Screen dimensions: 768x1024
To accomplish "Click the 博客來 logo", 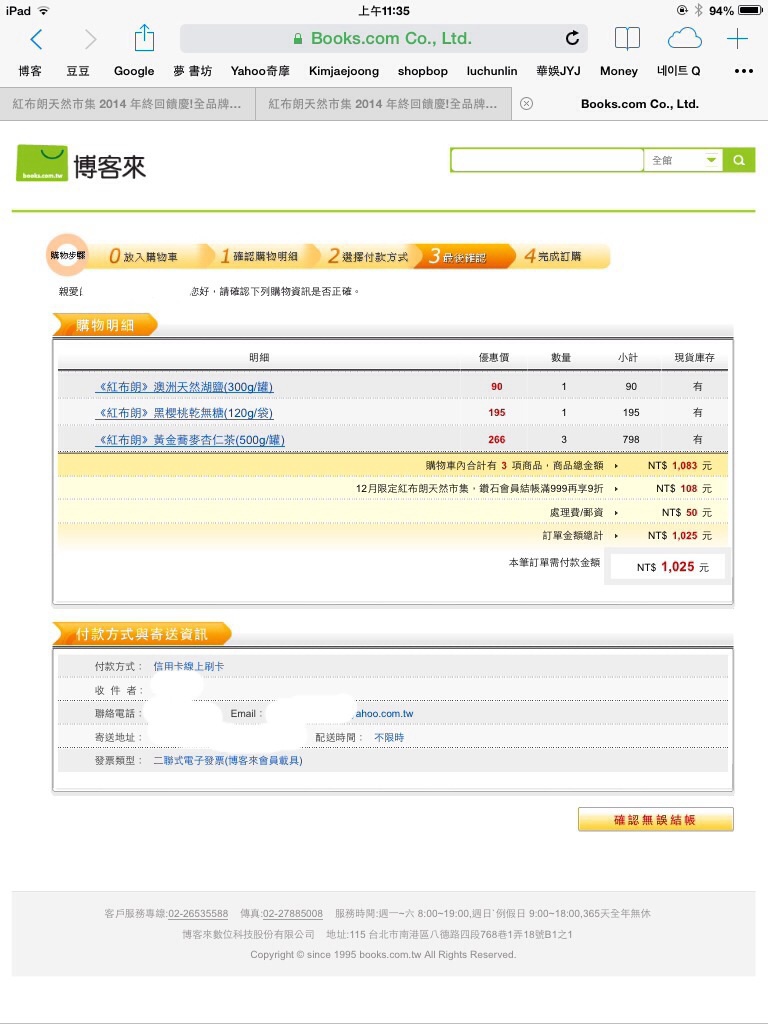I will point(81,163).
